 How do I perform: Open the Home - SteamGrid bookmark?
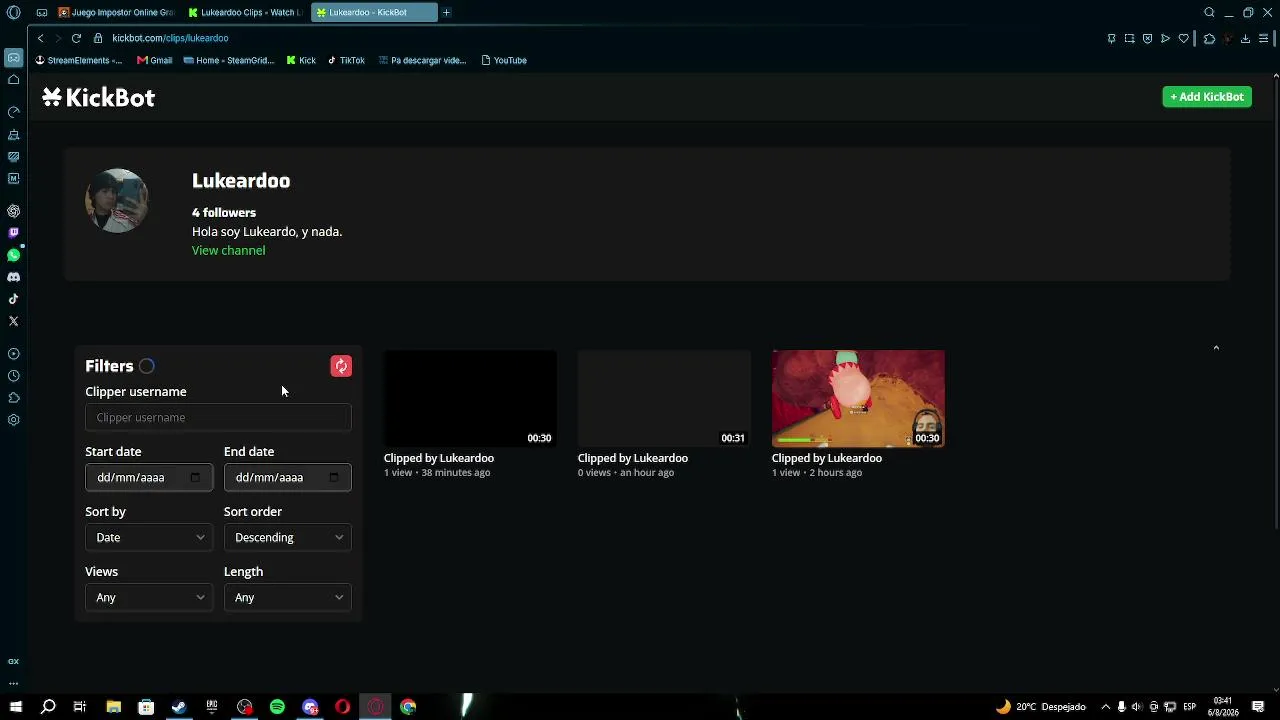[x=229, y=60]
